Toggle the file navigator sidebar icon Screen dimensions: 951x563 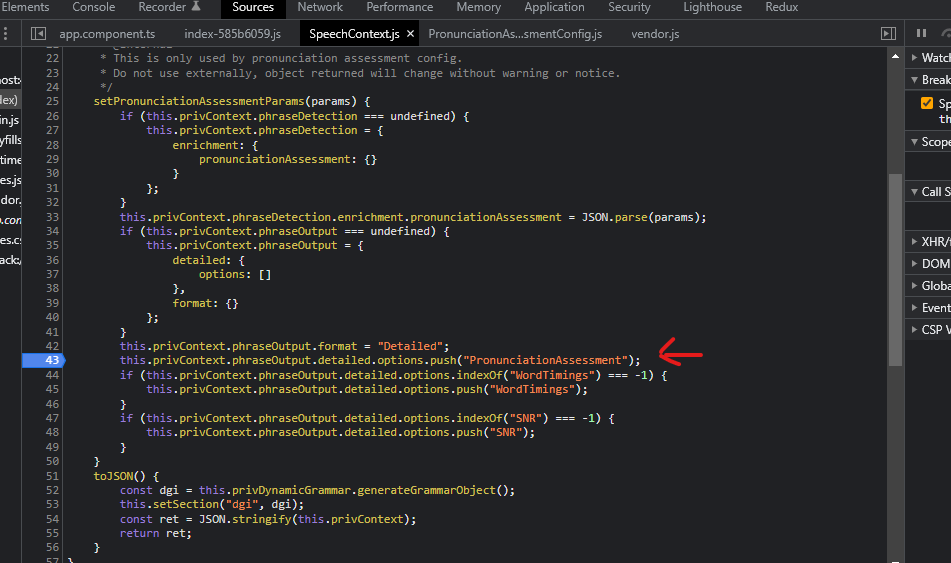click(x=38, y=33)
